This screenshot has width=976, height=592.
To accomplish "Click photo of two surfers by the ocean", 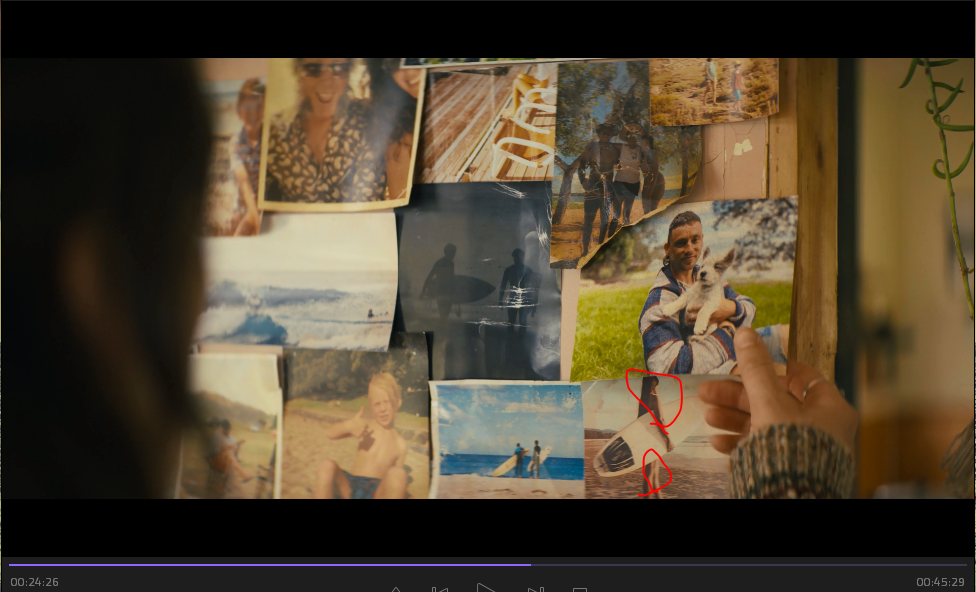I will coord(508,438).
